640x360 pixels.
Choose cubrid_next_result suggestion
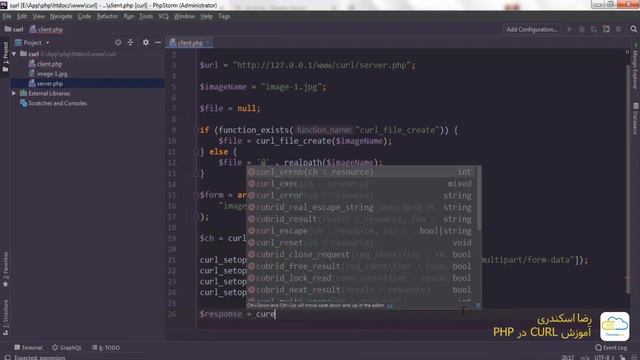[361, 290]
